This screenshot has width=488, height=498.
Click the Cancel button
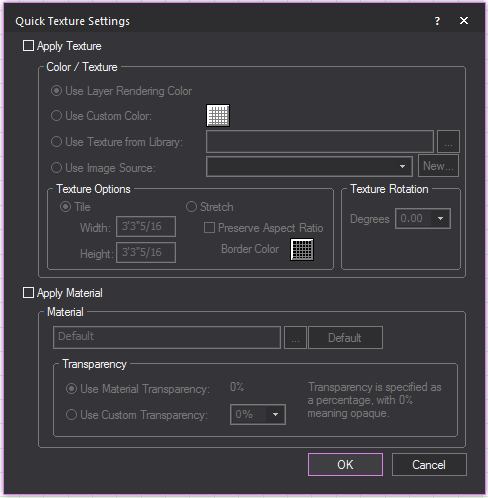(x=429, y=465)
